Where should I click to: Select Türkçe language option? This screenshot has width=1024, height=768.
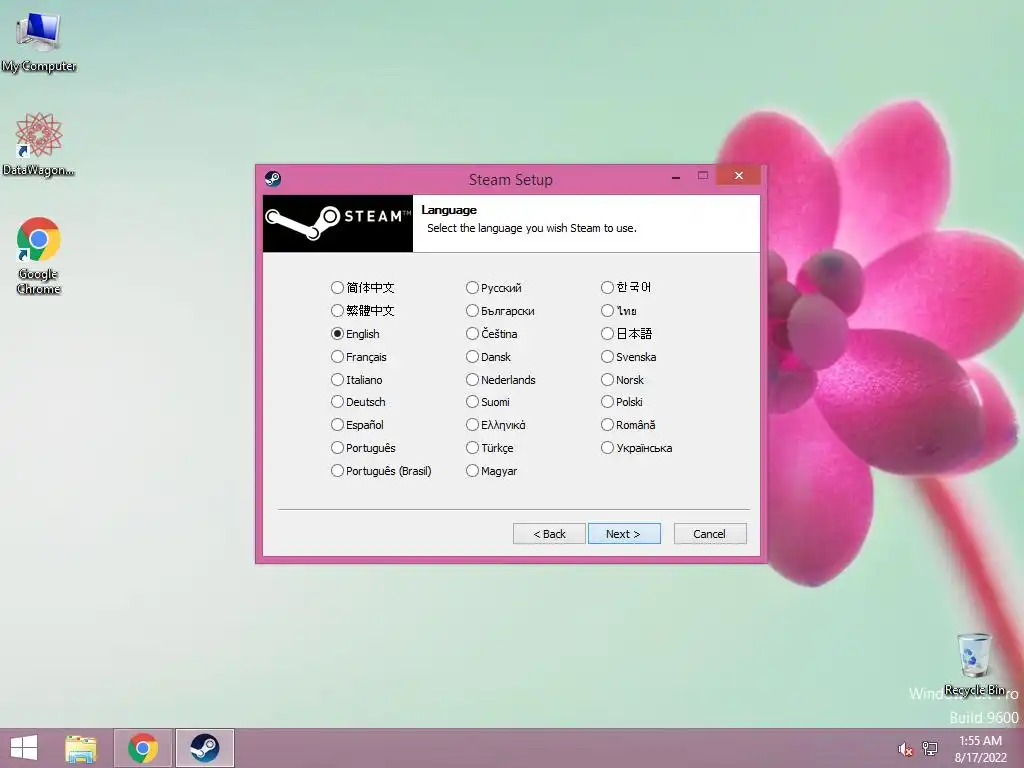click(490, 447)
